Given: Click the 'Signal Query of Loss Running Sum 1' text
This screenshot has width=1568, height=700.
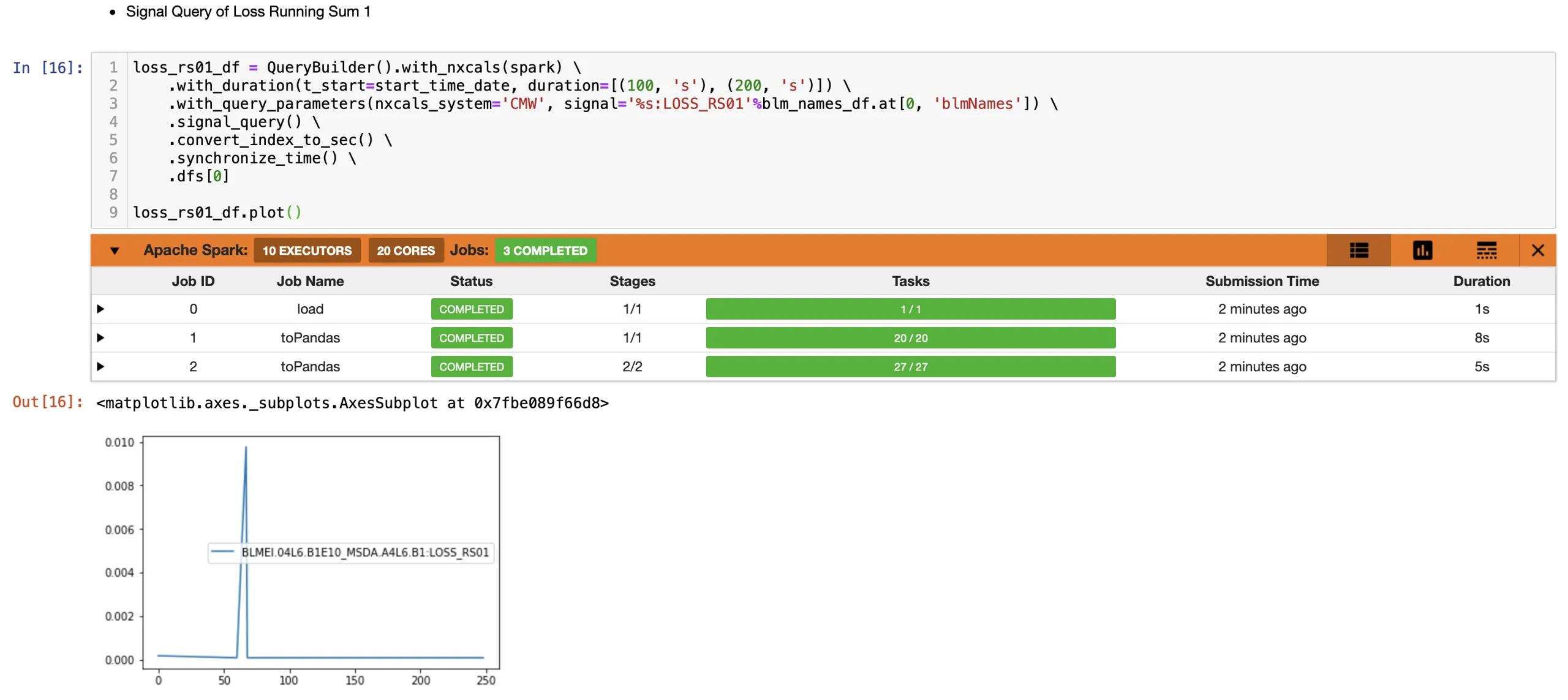Looking at the screenshot, I should tap(248, 11).
